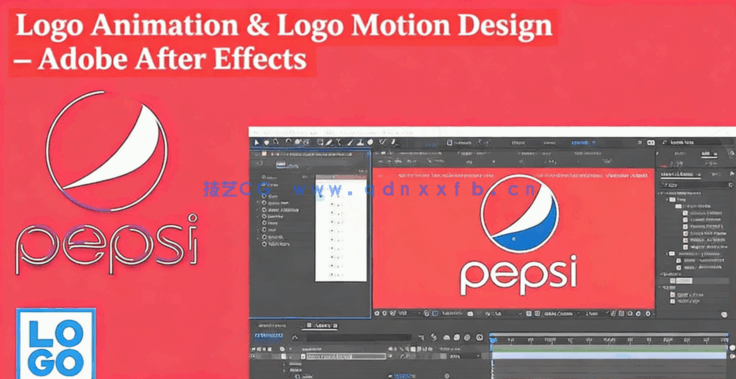The height and width of the screenshot is (379, 736).
Task: Open the composition mini-flowchart icon
Action: click(421, 338)
